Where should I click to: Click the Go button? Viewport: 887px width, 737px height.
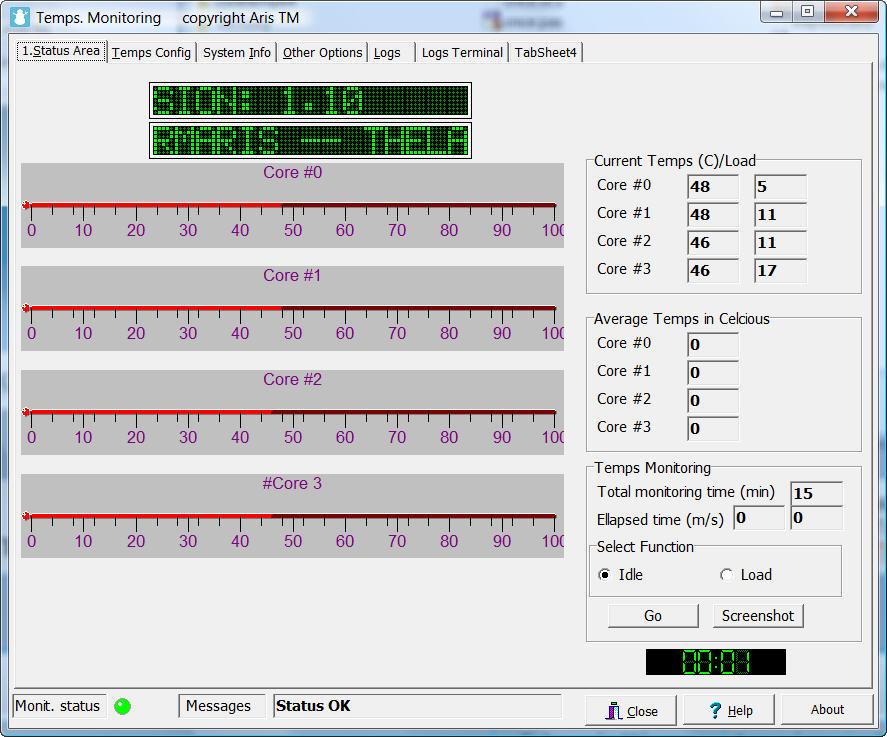pos(653,615)
